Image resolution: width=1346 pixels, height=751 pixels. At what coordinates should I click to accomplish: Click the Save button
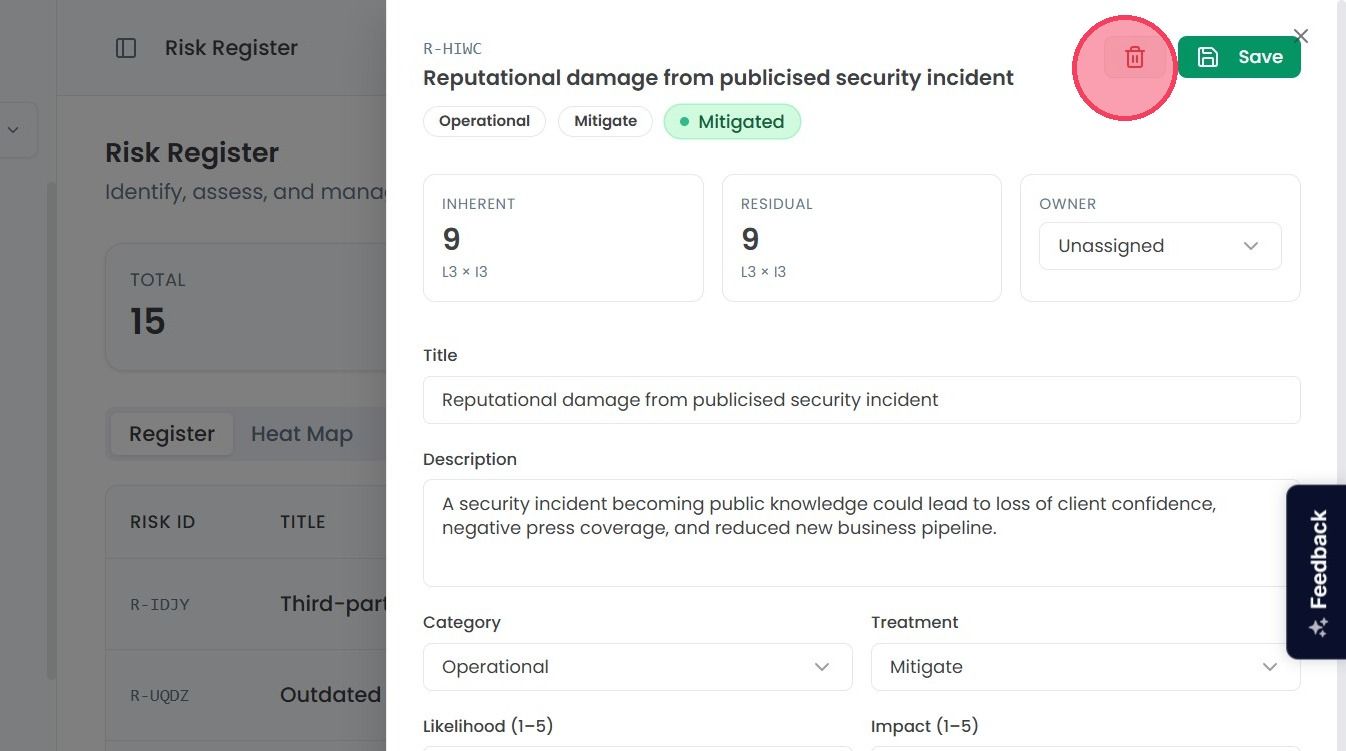[1239, 57]
